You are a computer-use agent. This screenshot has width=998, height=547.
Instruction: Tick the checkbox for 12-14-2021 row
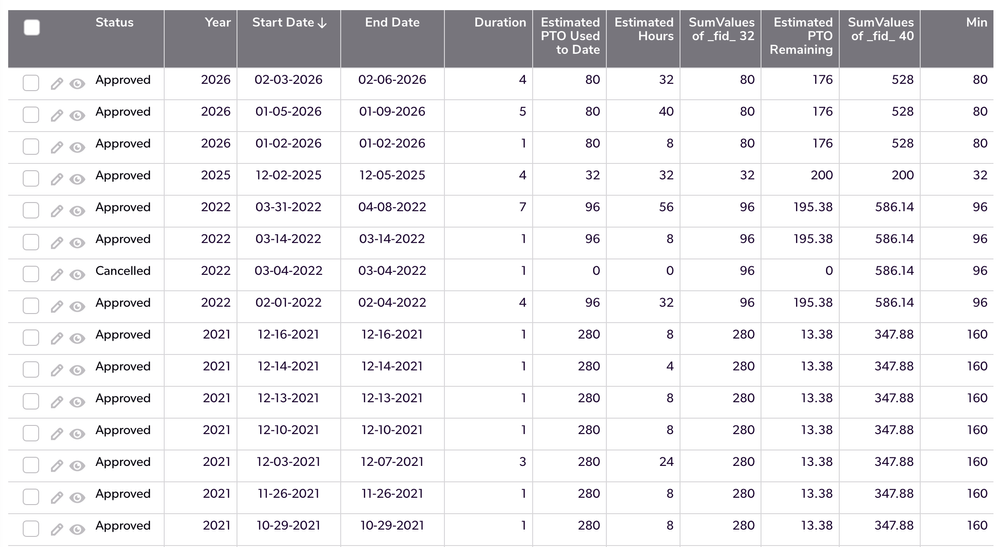[31, 369]
